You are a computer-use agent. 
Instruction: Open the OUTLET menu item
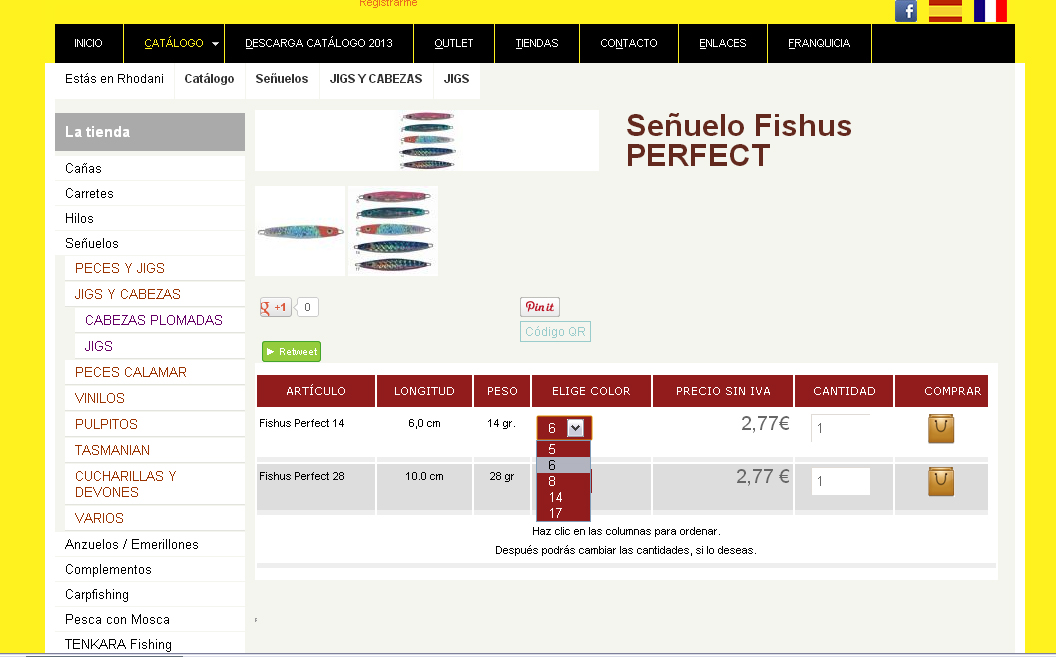point(454,43)
